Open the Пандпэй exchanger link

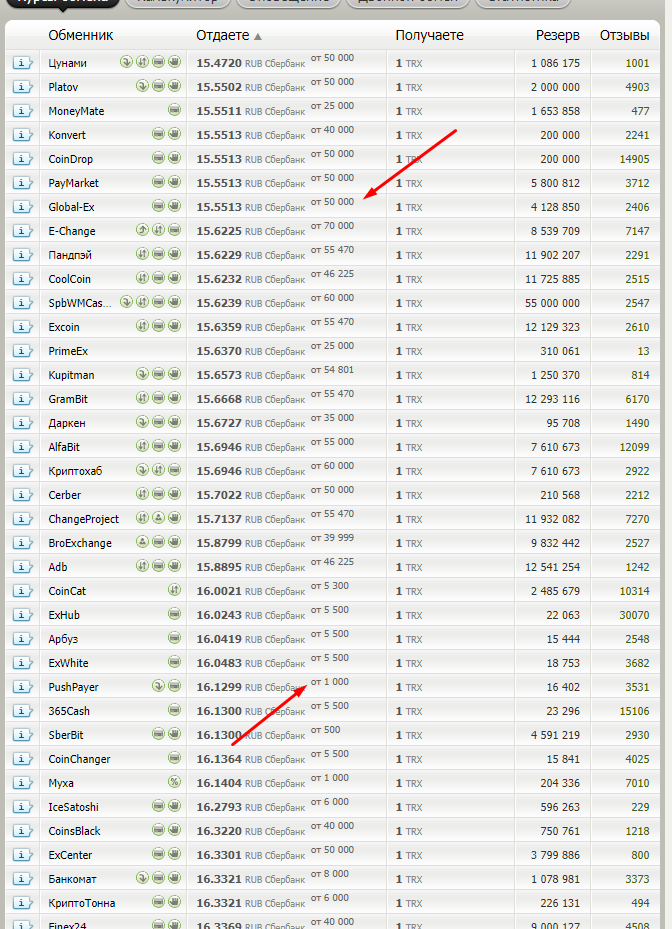point(70,255)
